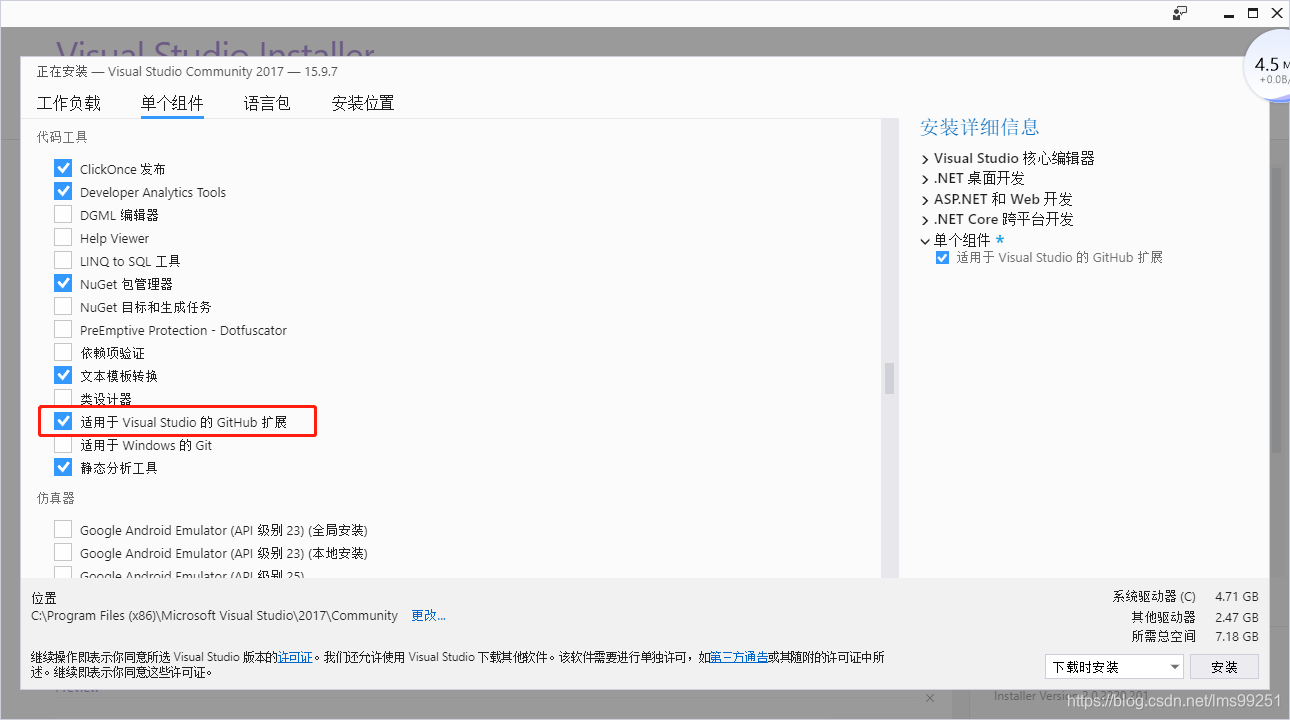Enable PreEmptive Protection - Dotfuscator

pos(63,330)
